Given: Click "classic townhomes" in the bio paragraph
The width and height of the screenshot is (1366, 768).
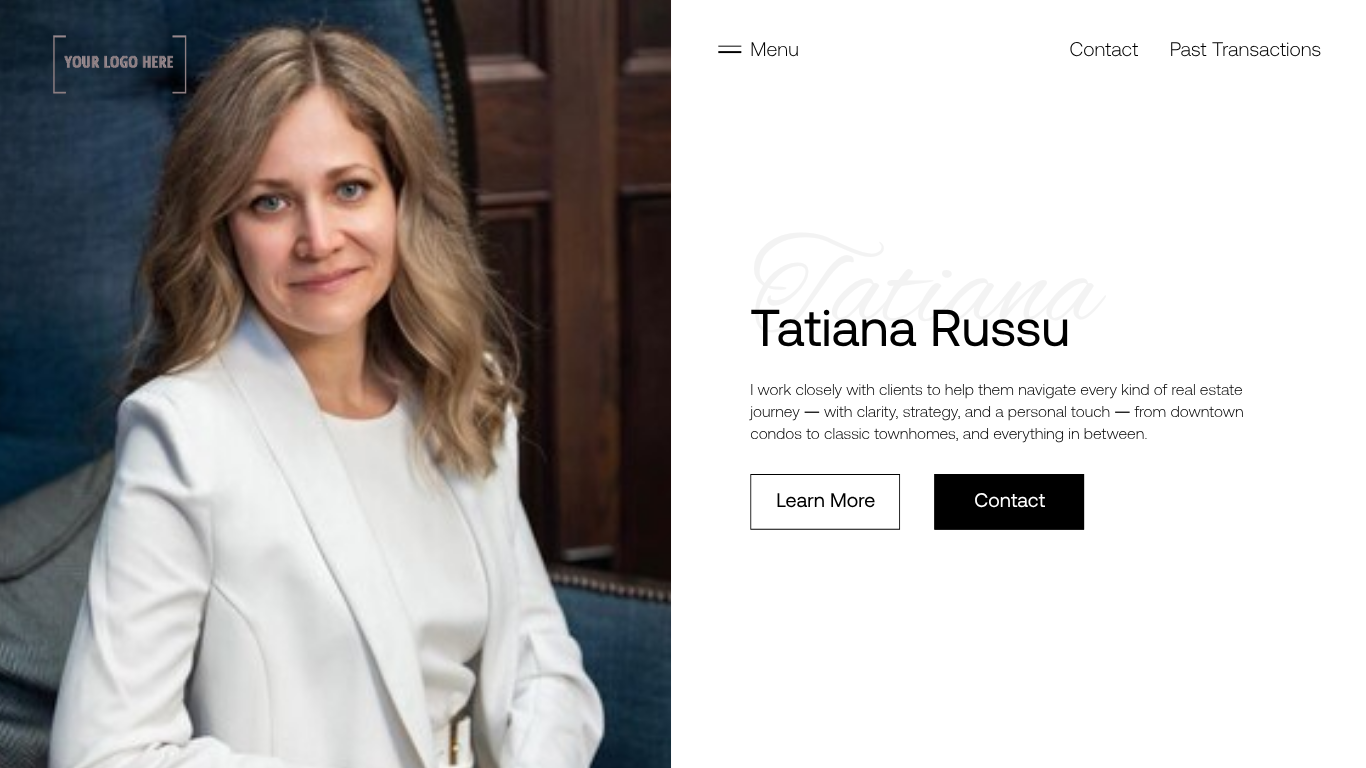Looking at the screenshot, I should tap(889, 434).
